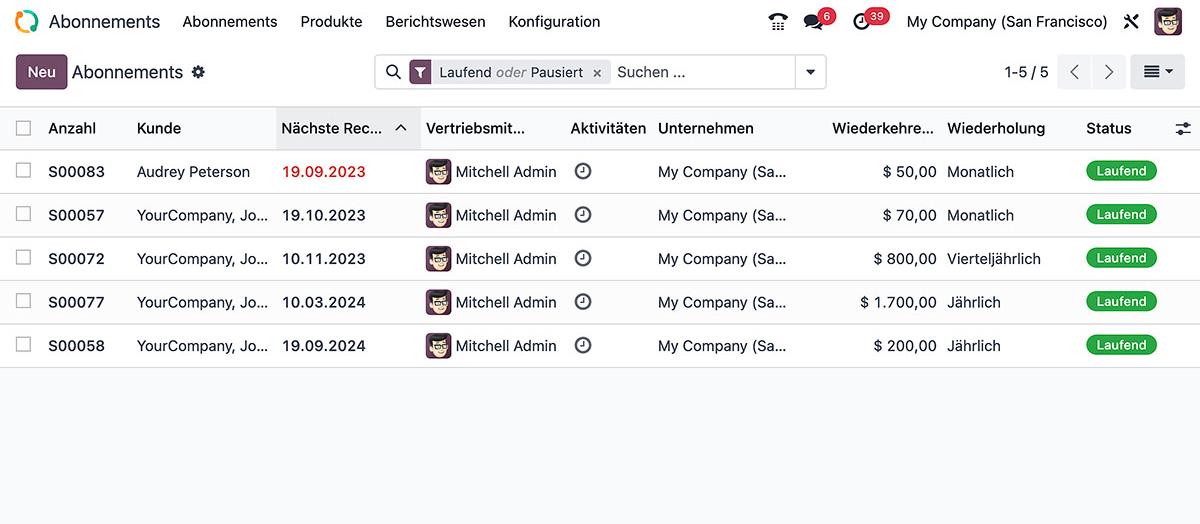This screenshot has width=1200, height=524.
Task: Go to next page of records
Action: click(1108, 72)
